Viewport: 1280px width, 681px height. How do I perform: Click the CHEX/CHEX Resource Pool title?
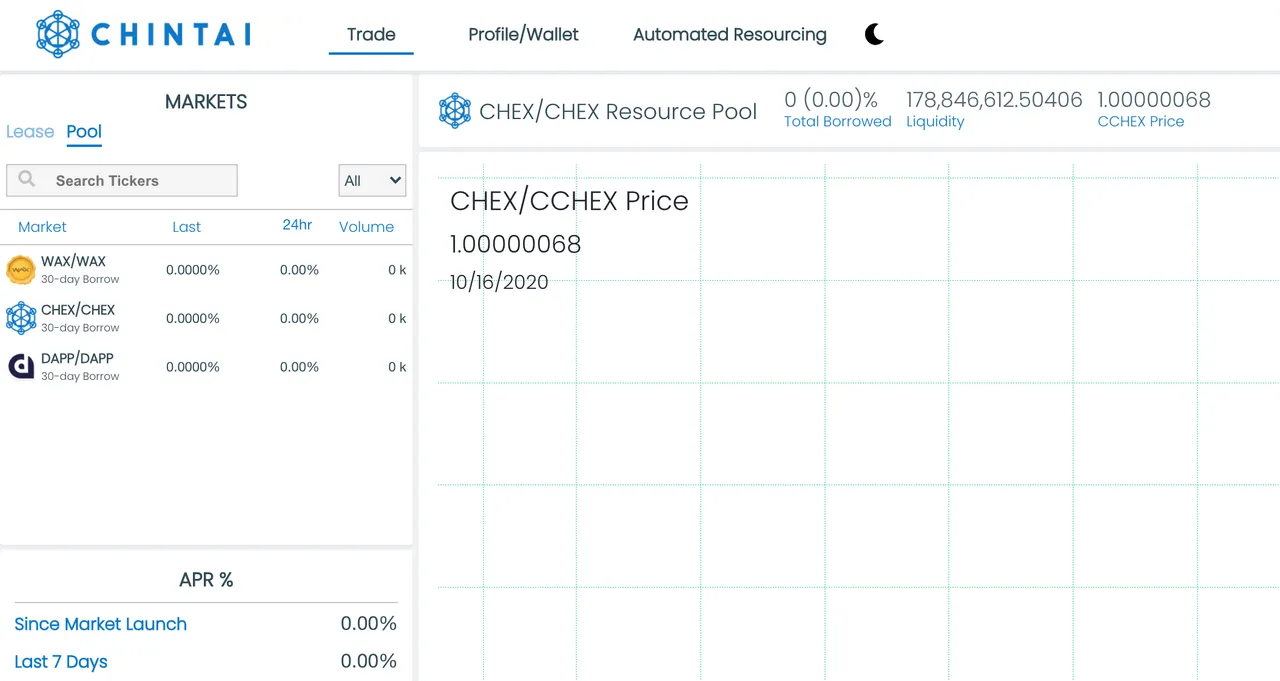coord(618,111)
